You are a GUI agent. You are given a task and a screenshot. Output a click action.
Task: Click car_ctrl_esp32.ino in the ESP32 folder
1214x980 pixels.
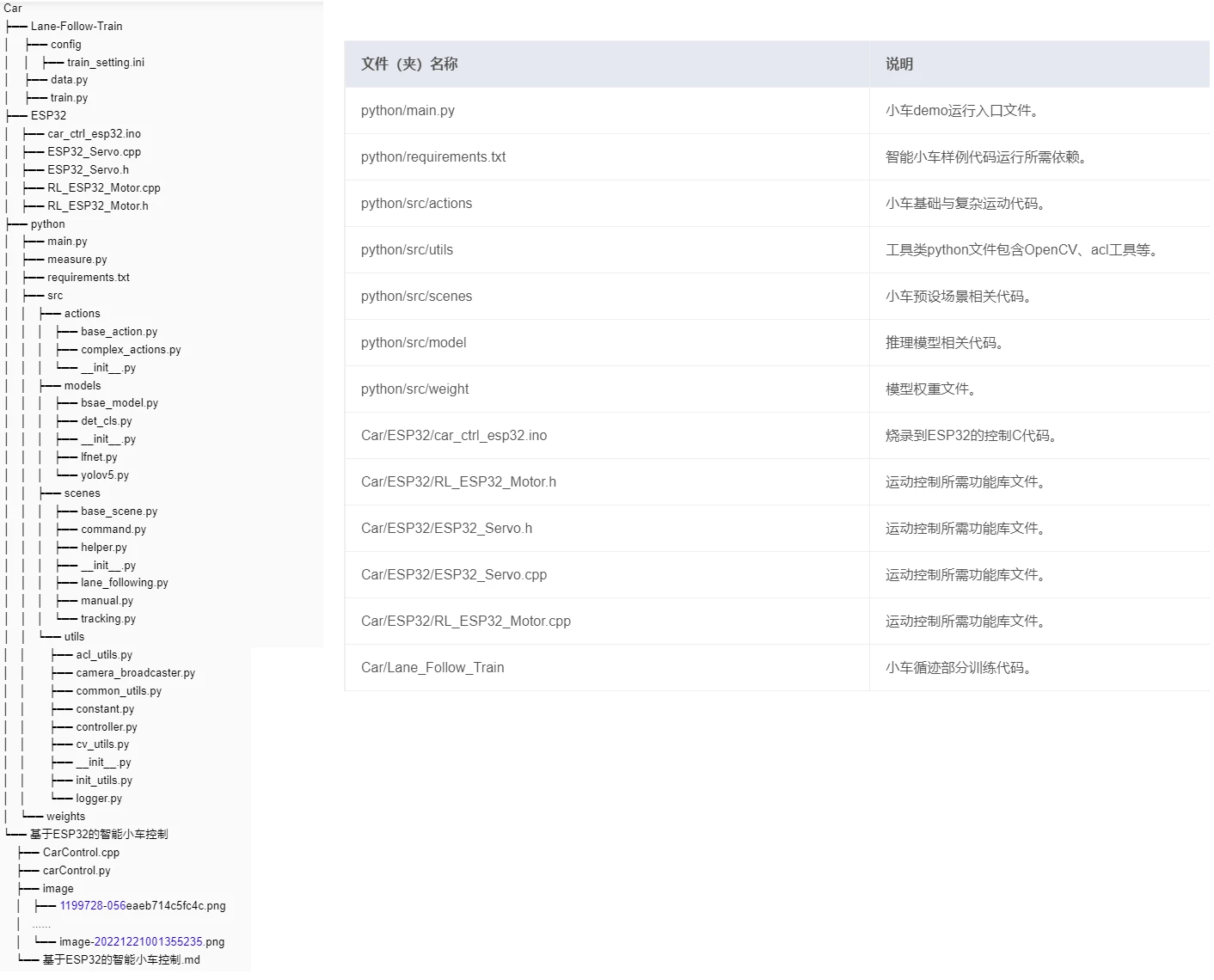[94, 133]
